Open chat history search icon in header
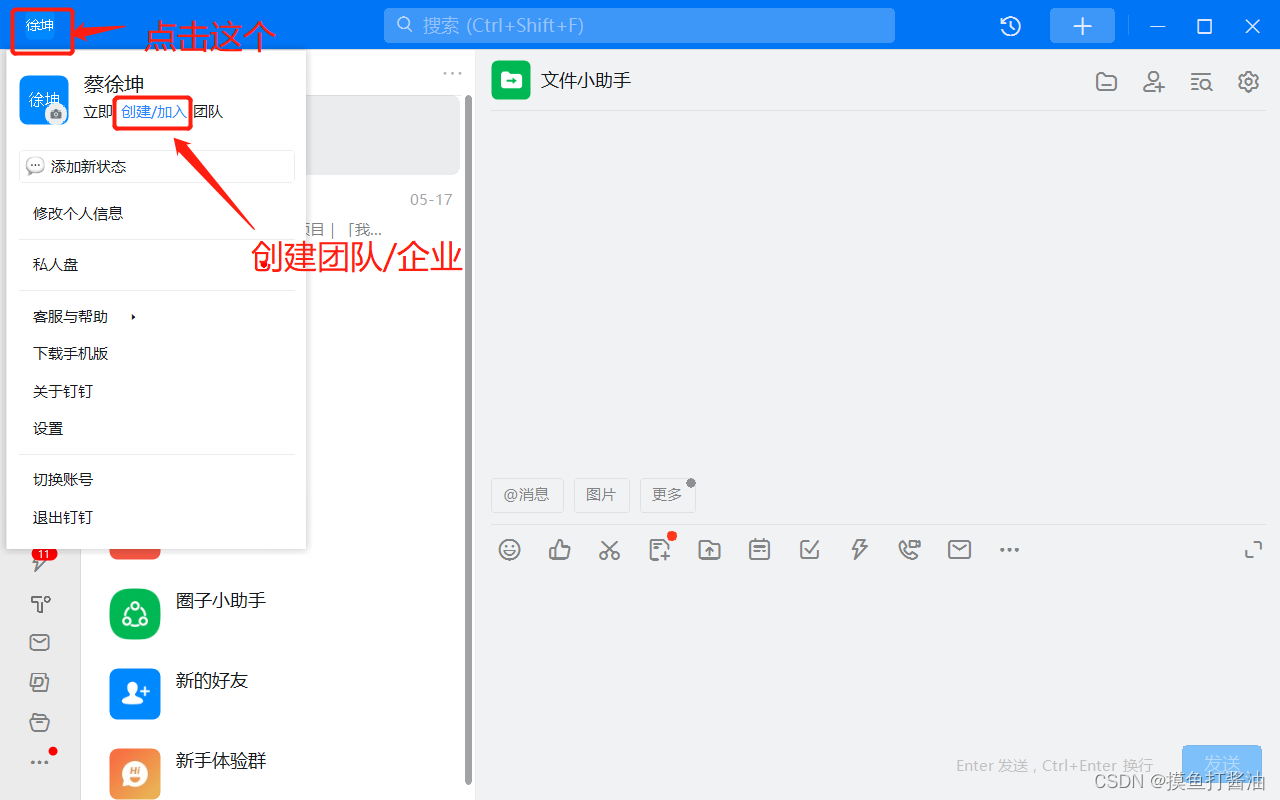The height and width of the screenshot is (800, 1280). pos(1201,82)
